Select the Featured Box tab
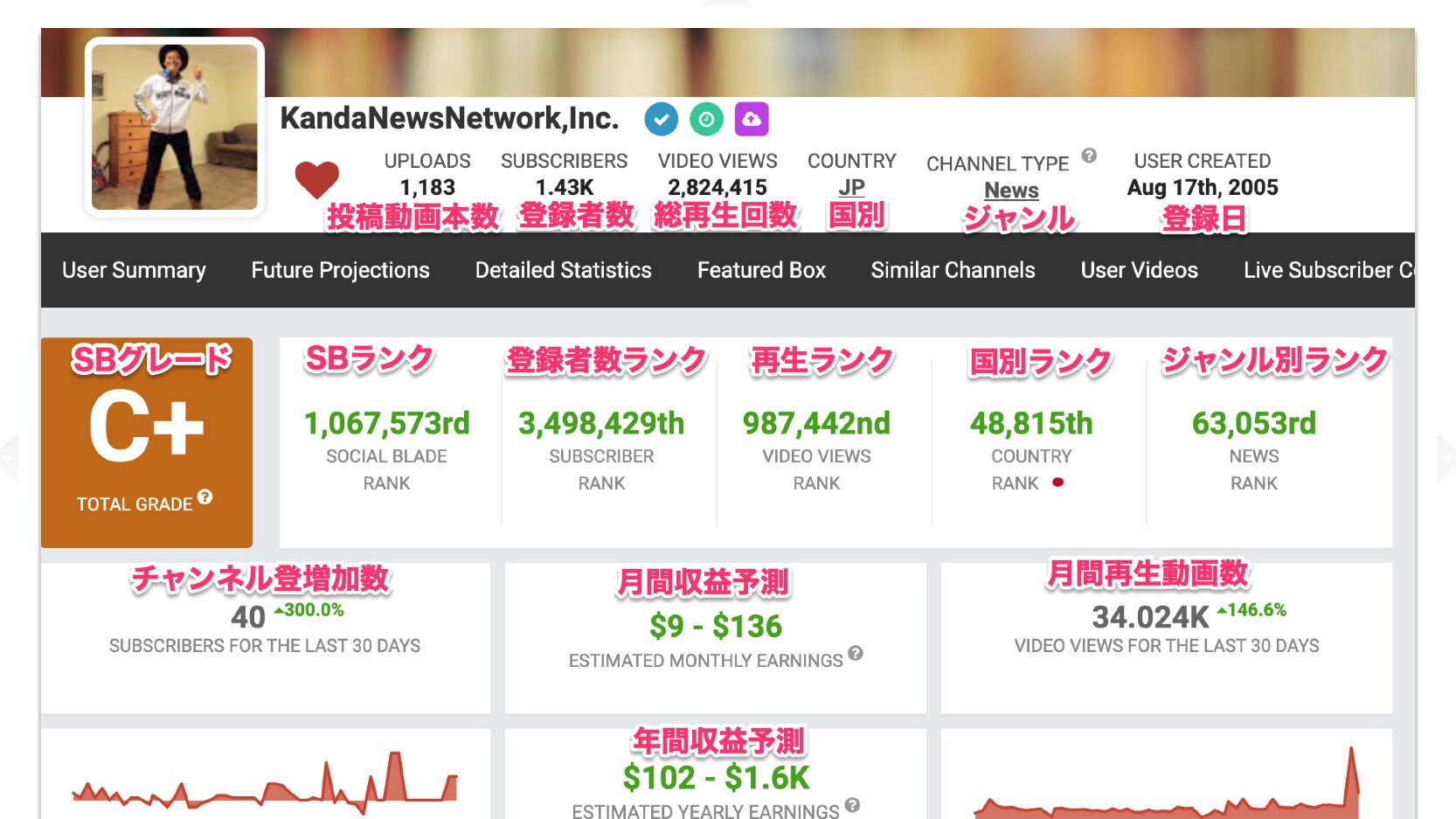This screenshot has height=819, width=1456. pos(761,270)
